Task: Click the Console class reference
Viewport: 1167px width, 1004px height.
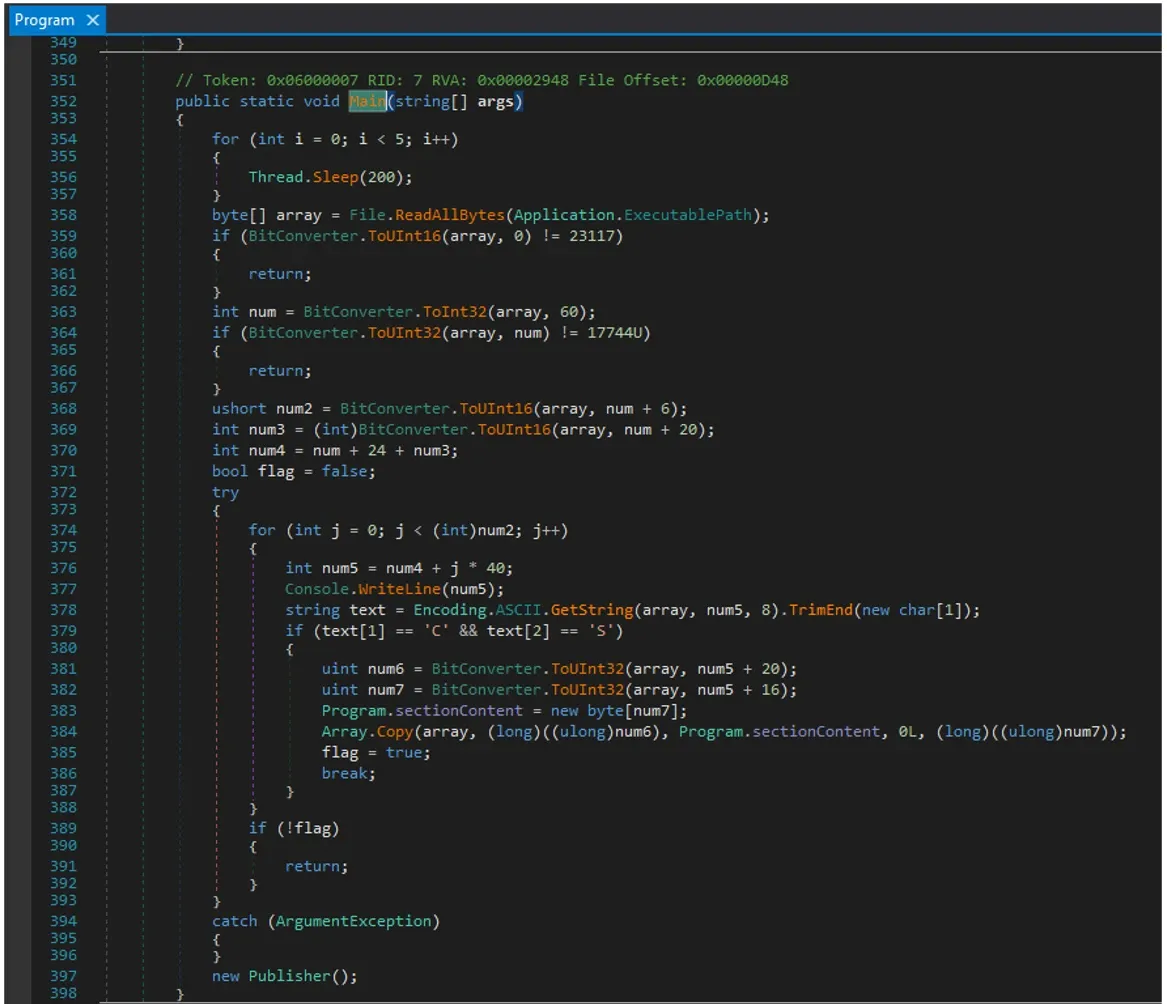Action: (317, 589)
